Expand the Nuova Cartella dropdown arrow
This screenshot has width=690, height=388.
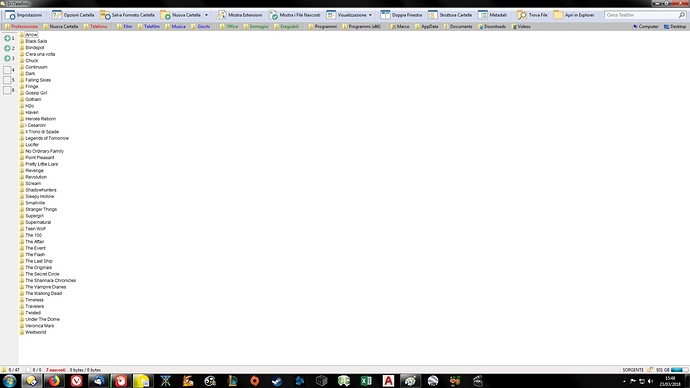pyautogui.click(x=206, y=15)
